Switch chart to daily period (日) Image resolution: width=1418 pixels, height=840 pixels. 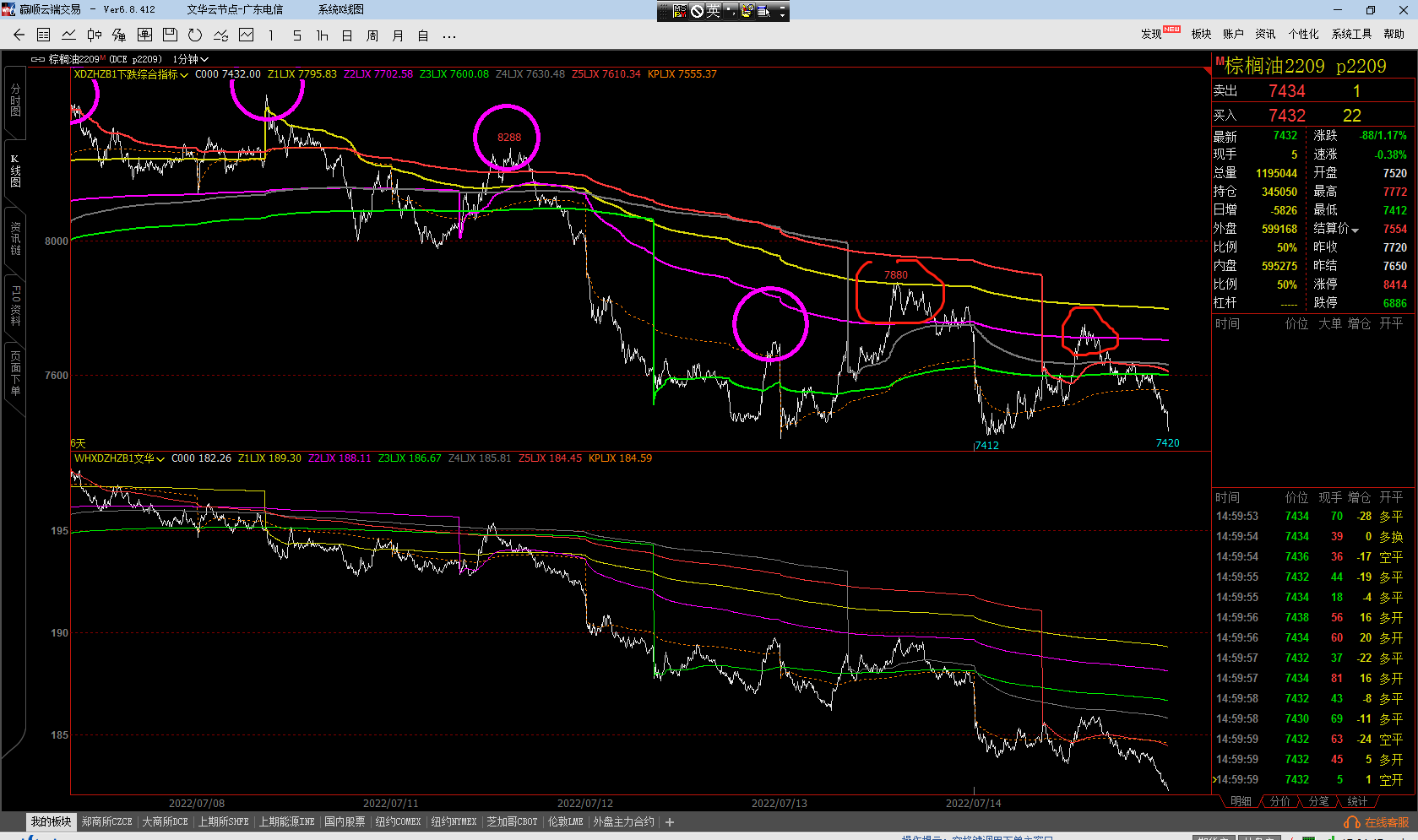(347, 35)
